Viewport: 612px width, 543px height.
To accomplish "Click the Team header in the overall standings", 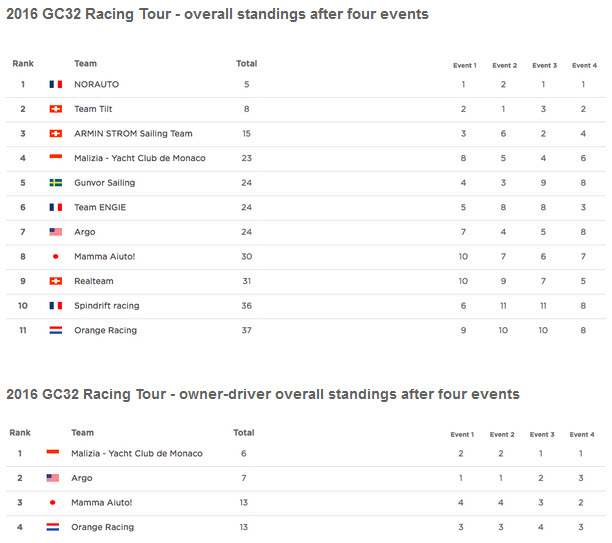I will pyautogui.click(x=85, y=64).
